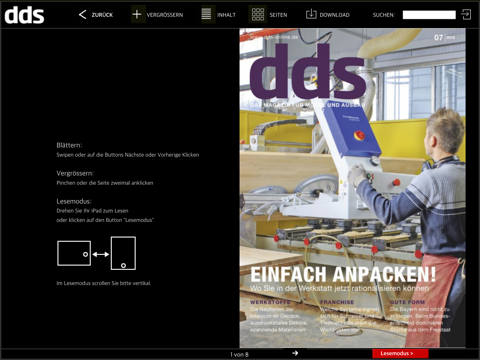Click the Inhalt label
Viewport: 480px width, 360px height.
[226, 15]
